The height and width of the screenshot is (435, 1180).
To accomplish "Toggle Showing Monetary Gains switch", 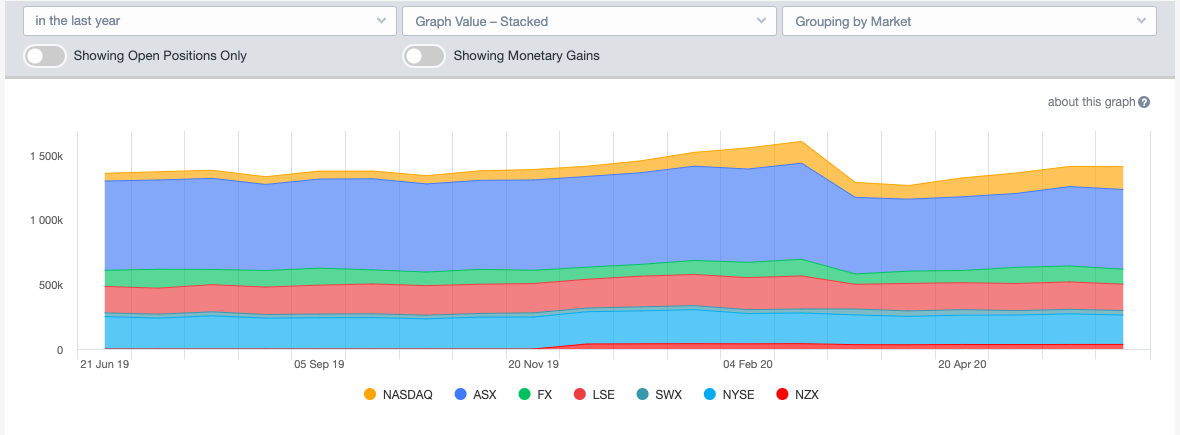I will pos(425,56).
